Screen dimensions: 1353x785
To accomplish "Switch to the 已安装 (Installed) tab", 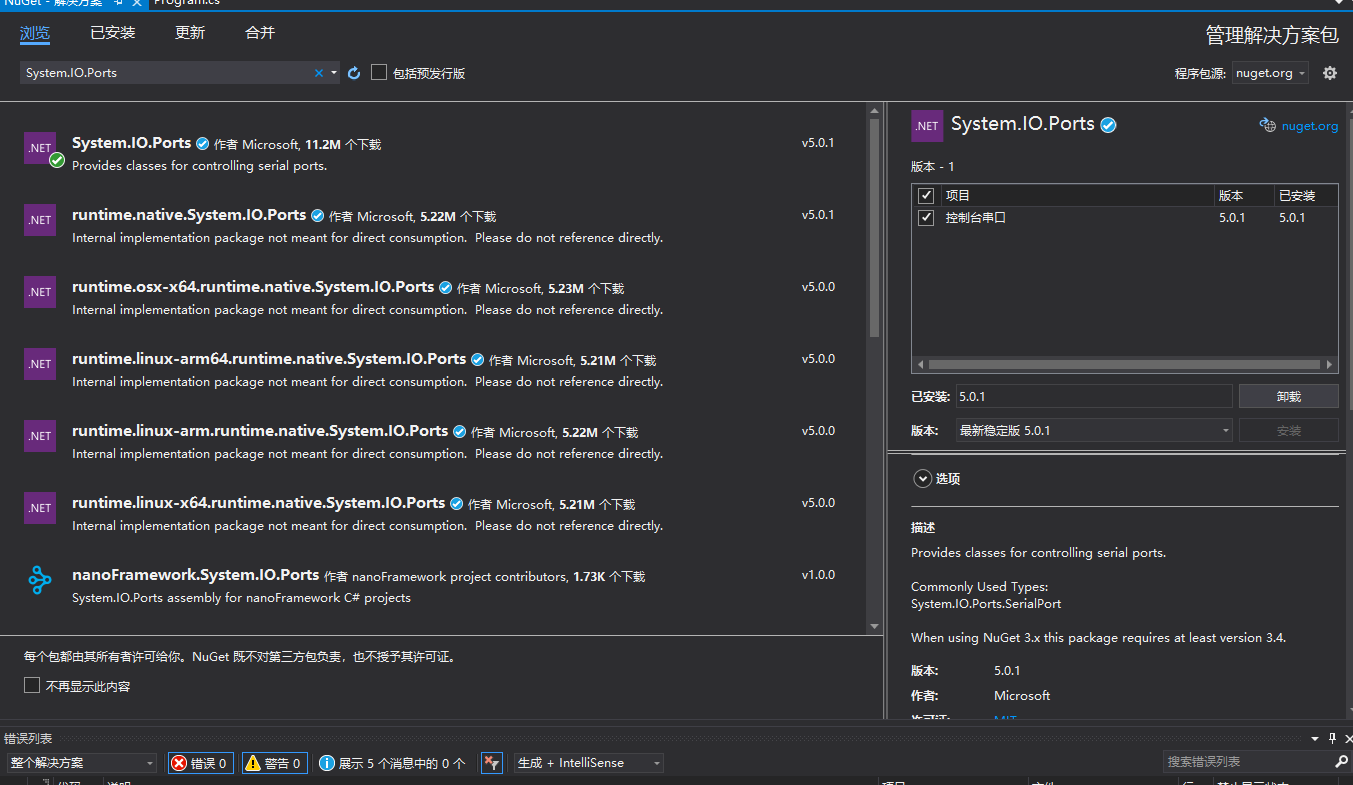I will click(x=112, y=33).
